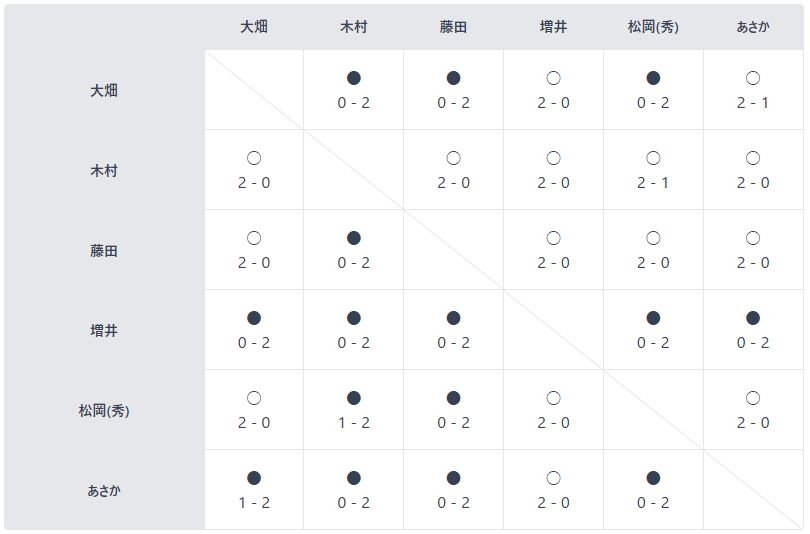Click the win circle for 木村 vs 大畑
The height and width of the screenshot is (534, 810).
click(254, 158)
